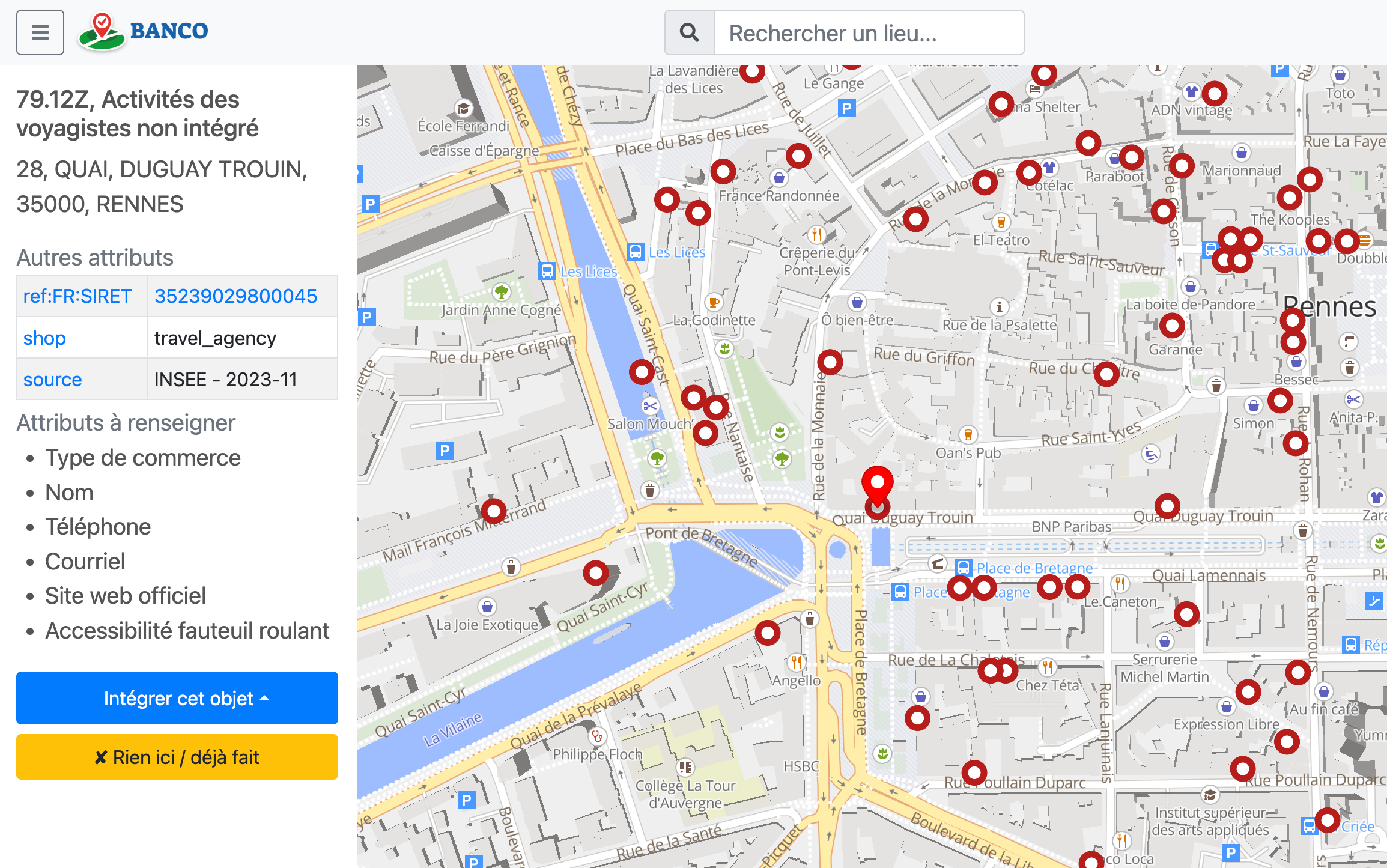Click the source attribute link
1387x868 pixels.
pyautogui.click(x=52, y=380)
